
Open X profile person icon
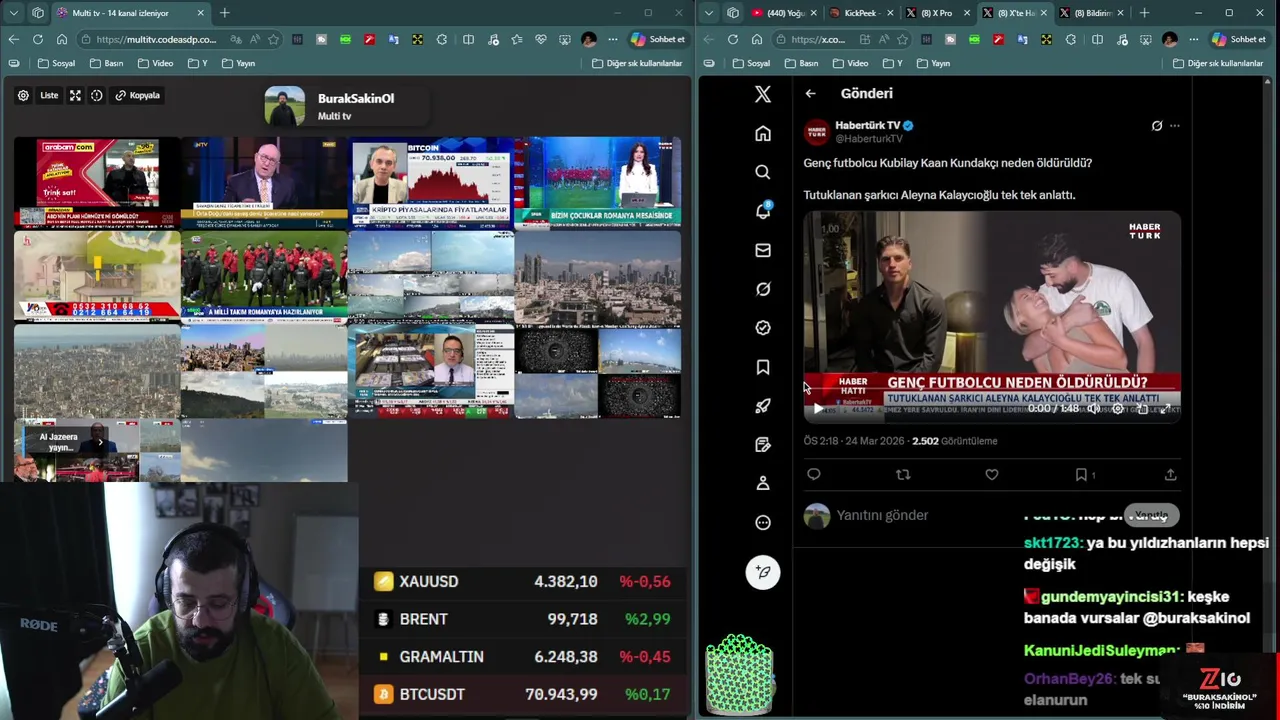tap(763, 483)
